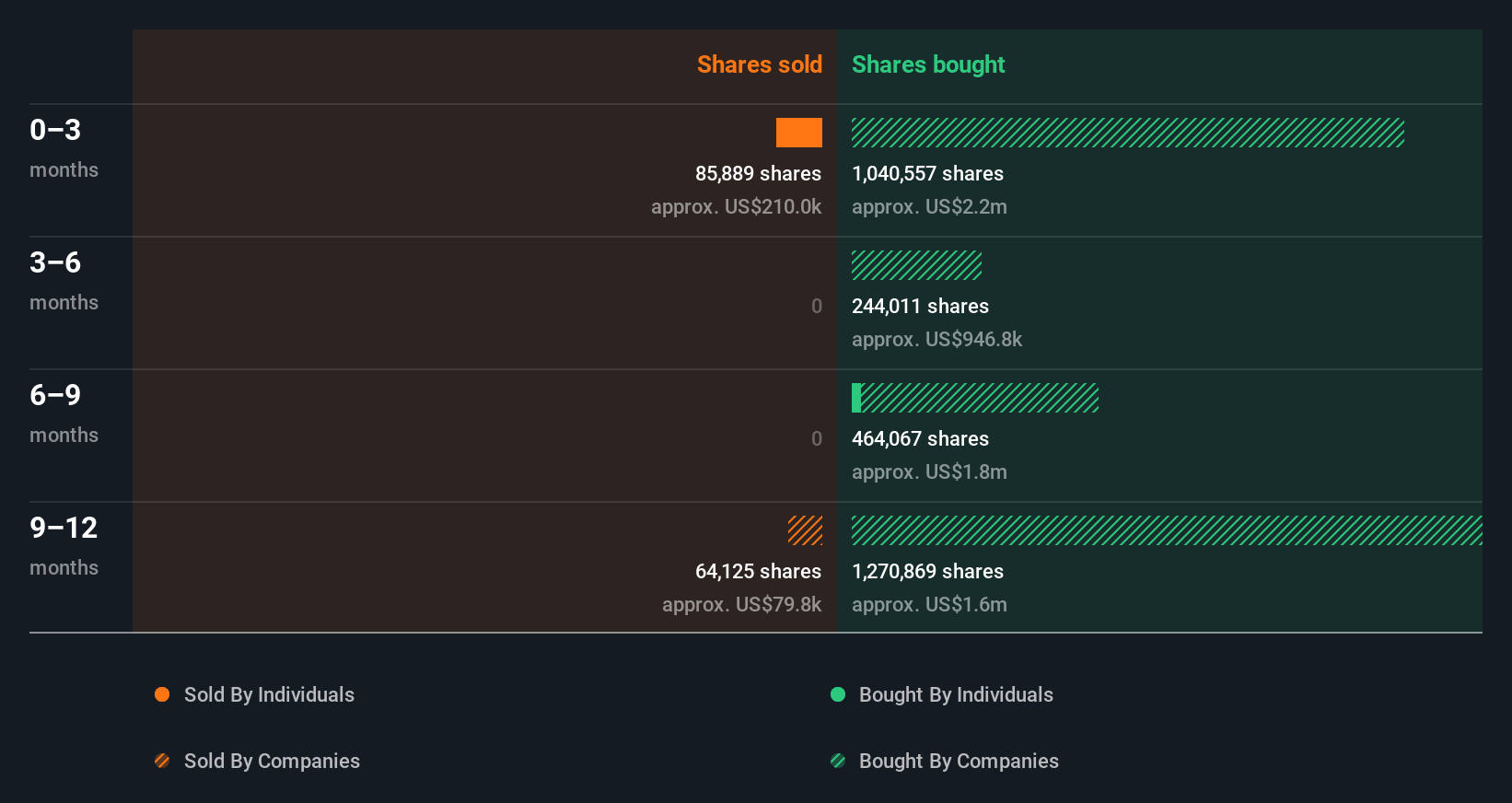Click the striped green 6–9 months bought bar

(x=980, y=398)
